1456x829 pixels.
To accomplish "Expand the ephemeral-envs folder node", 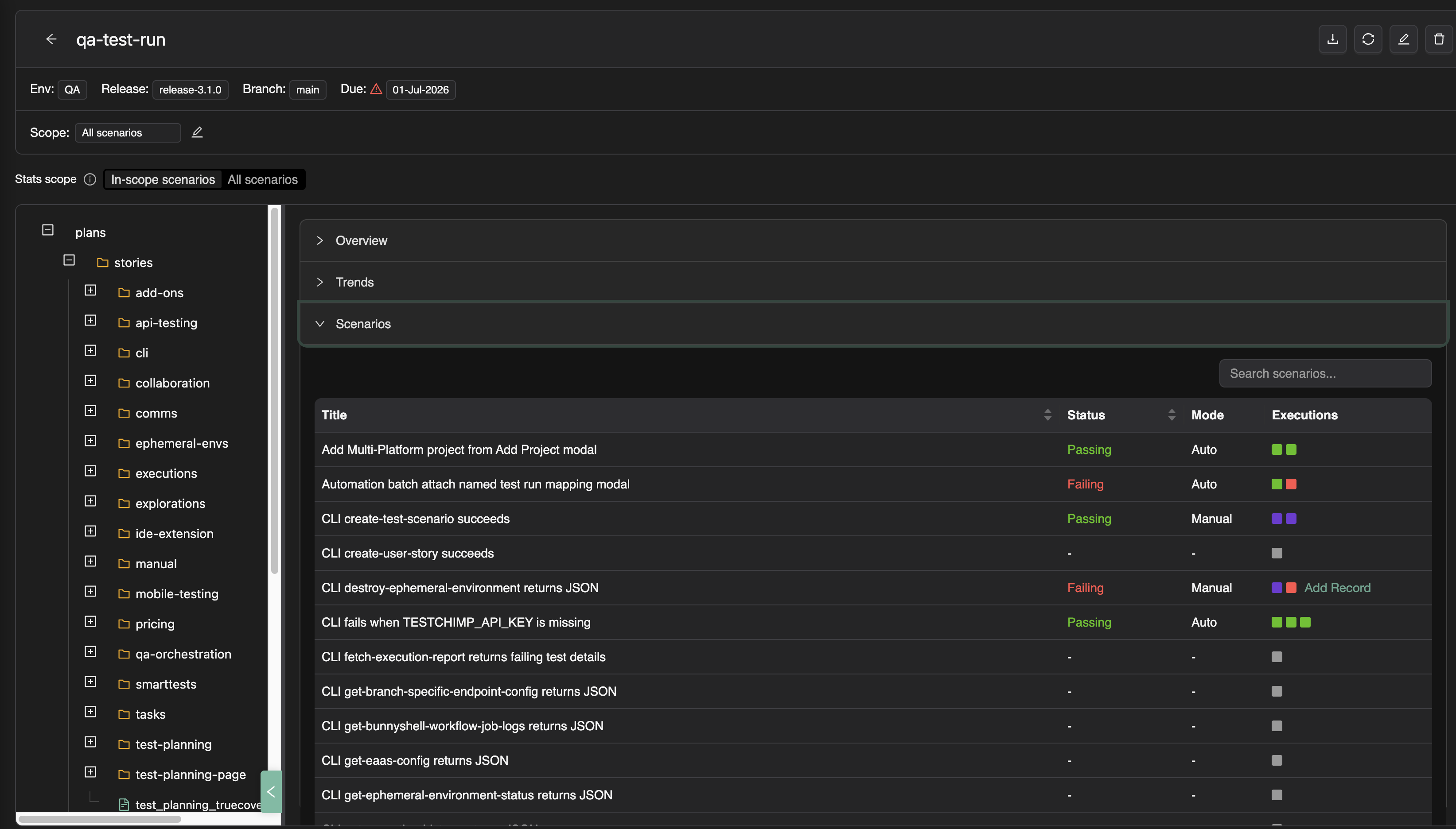I will point(90,441).
